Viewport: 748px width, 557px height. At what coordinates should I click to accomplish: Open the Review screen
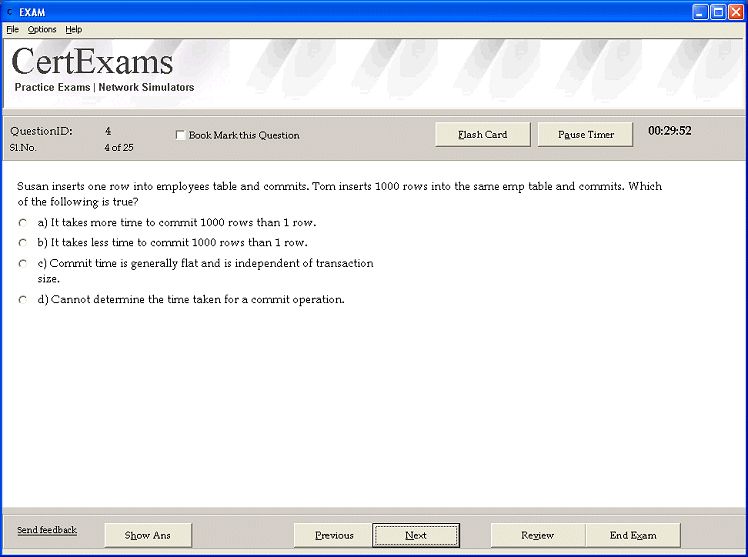538,535
